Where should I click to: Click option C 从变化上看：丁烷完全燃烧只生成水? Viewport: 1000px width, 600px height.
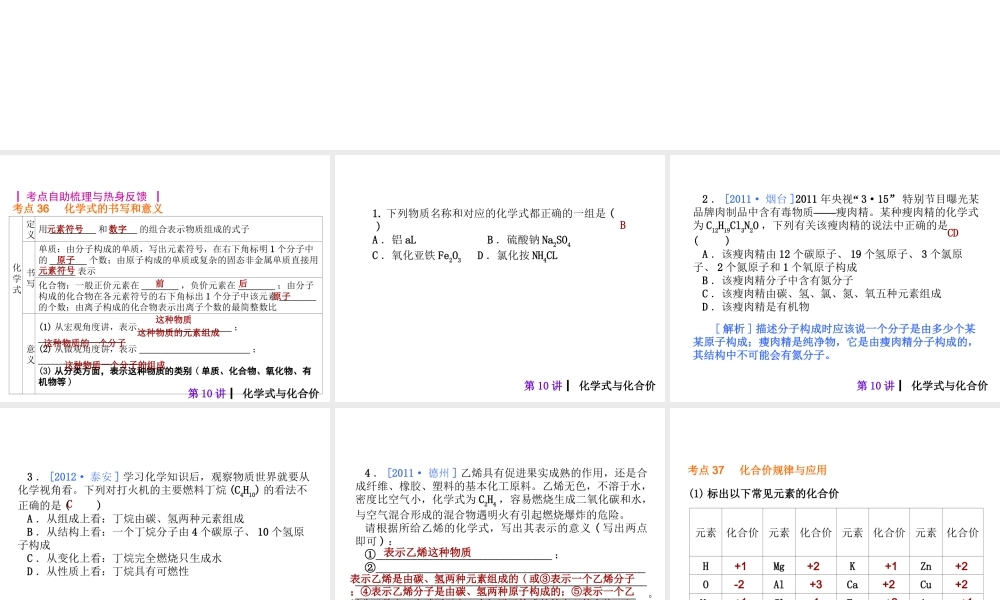[x=124, y=558]
